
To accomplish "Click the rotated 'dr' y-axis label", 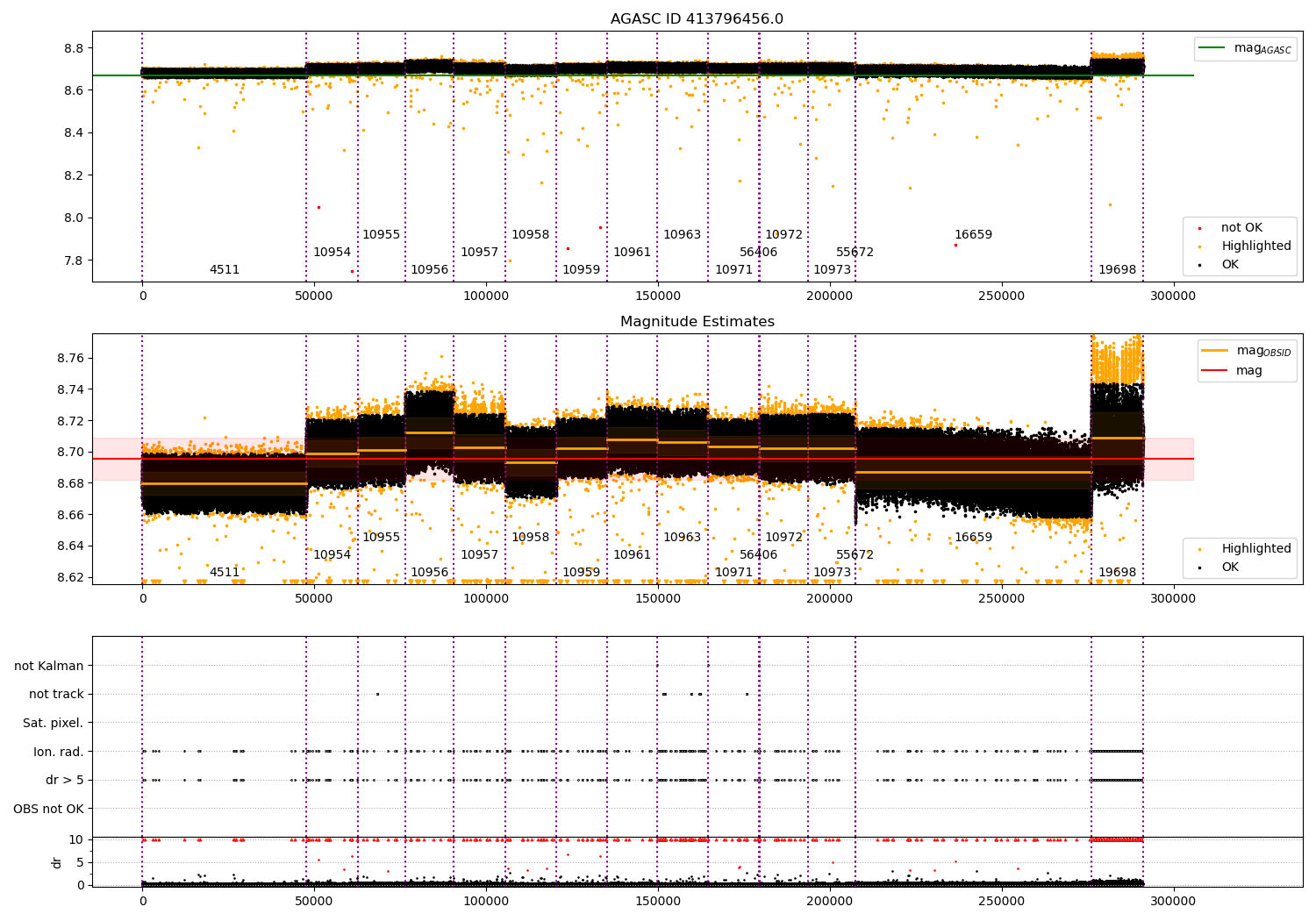I will click(57, 862).
